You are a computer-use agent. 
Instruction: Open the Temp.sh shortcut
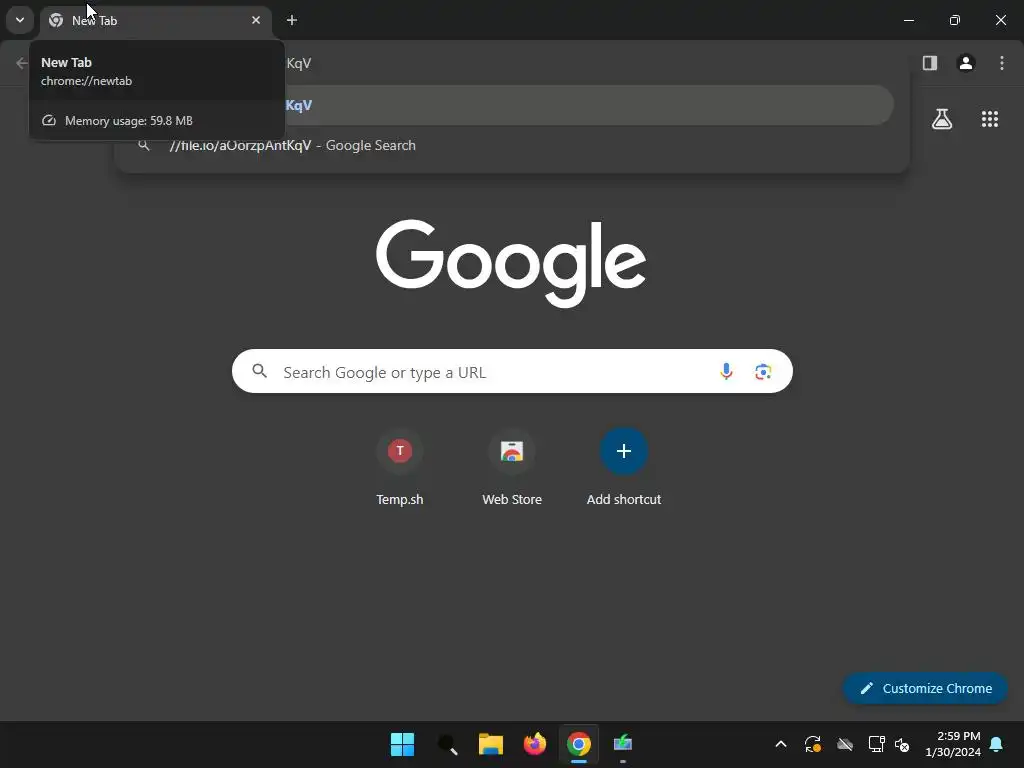(400, 468)
